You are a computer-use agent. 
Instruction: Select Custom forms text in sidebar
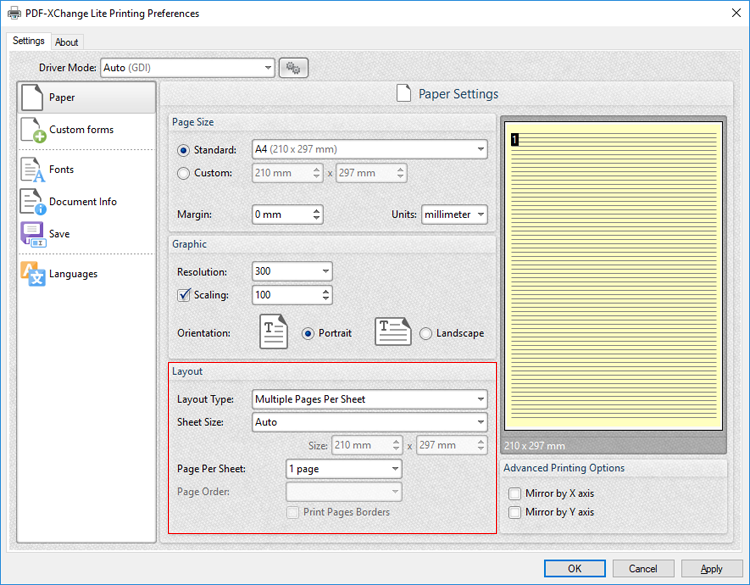[81, 130]
